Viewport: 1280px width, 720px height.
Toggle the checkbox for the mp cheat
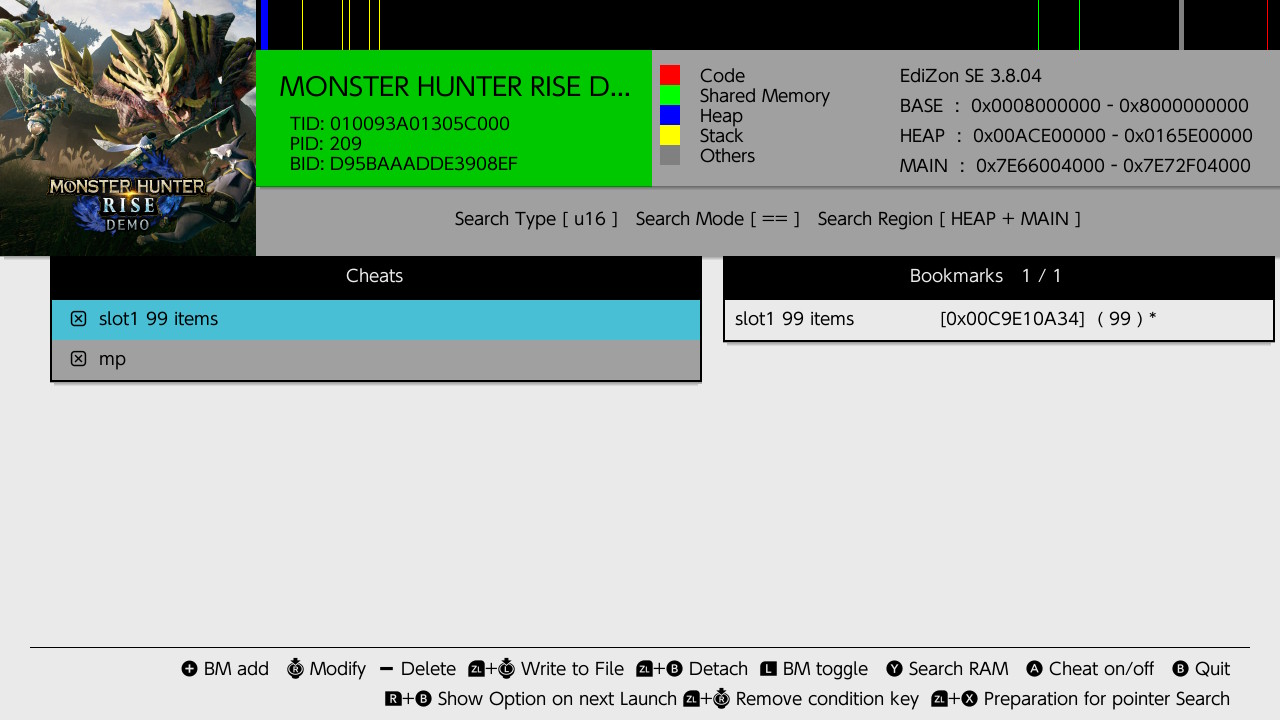tap(78, 359)
